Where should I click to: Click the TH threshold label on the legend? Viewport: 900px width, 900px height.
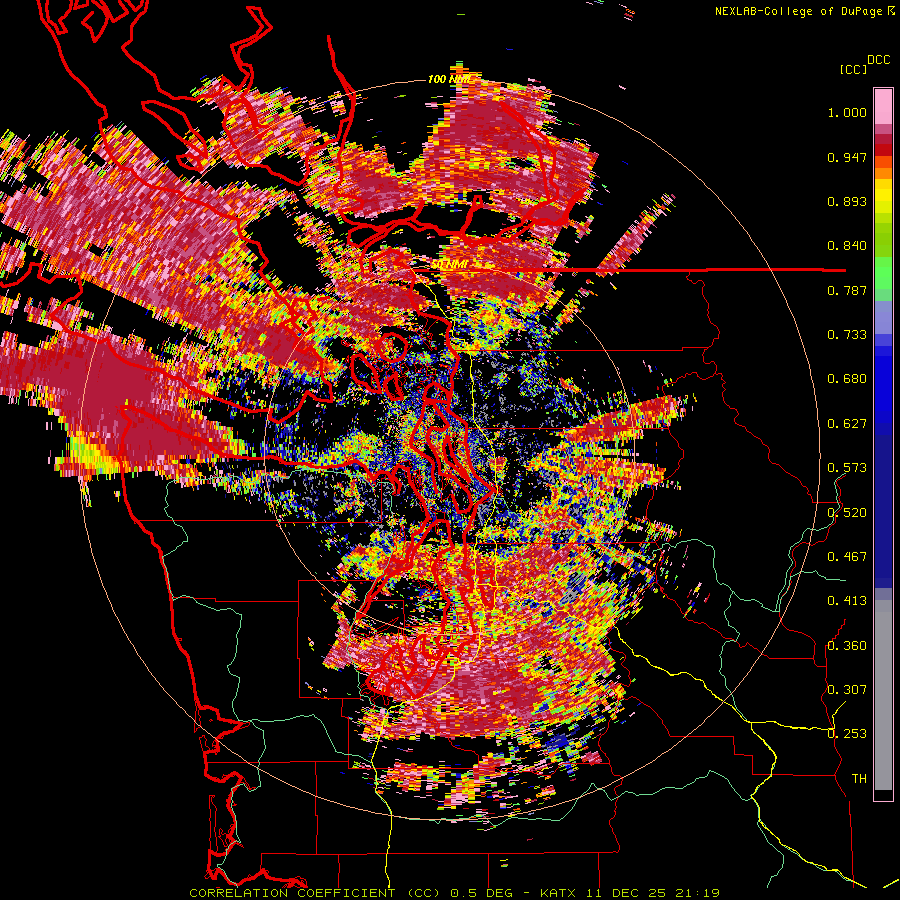point(859,778)
